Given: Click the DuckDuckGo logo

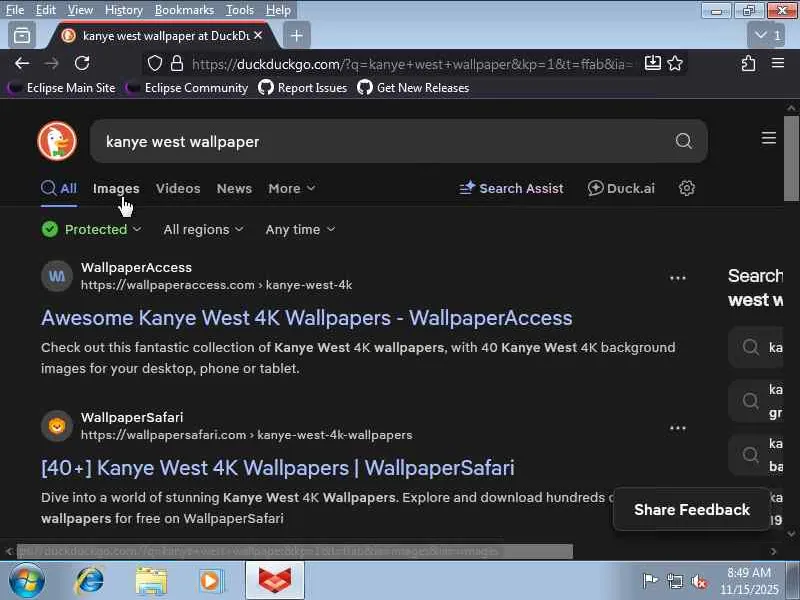Looking at the screenshot, I should (x=57, y=141).
